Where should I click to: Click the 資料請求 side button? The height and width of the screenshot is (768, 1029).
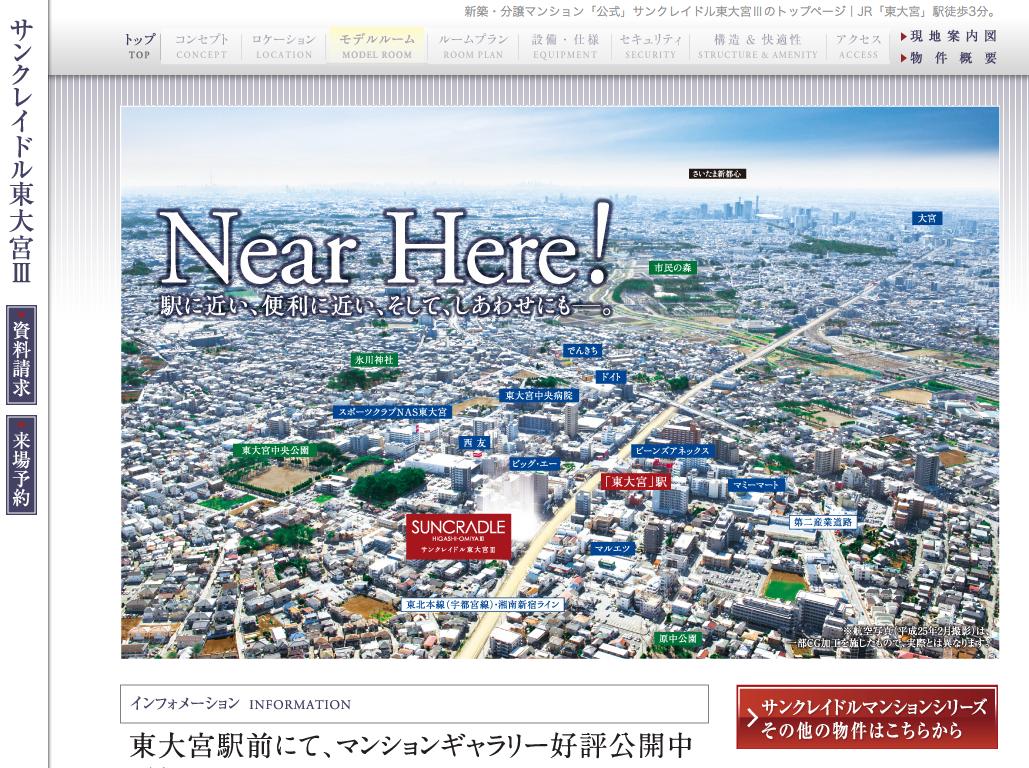click(x=21, y=355)
